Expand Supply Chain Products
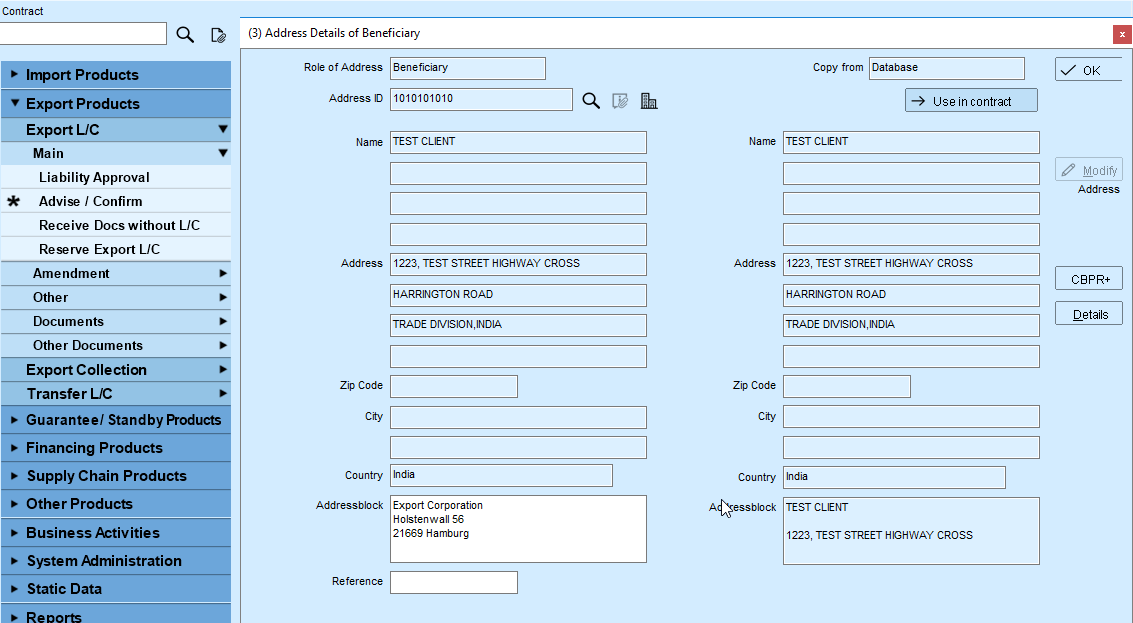 (x=116, y=476)
